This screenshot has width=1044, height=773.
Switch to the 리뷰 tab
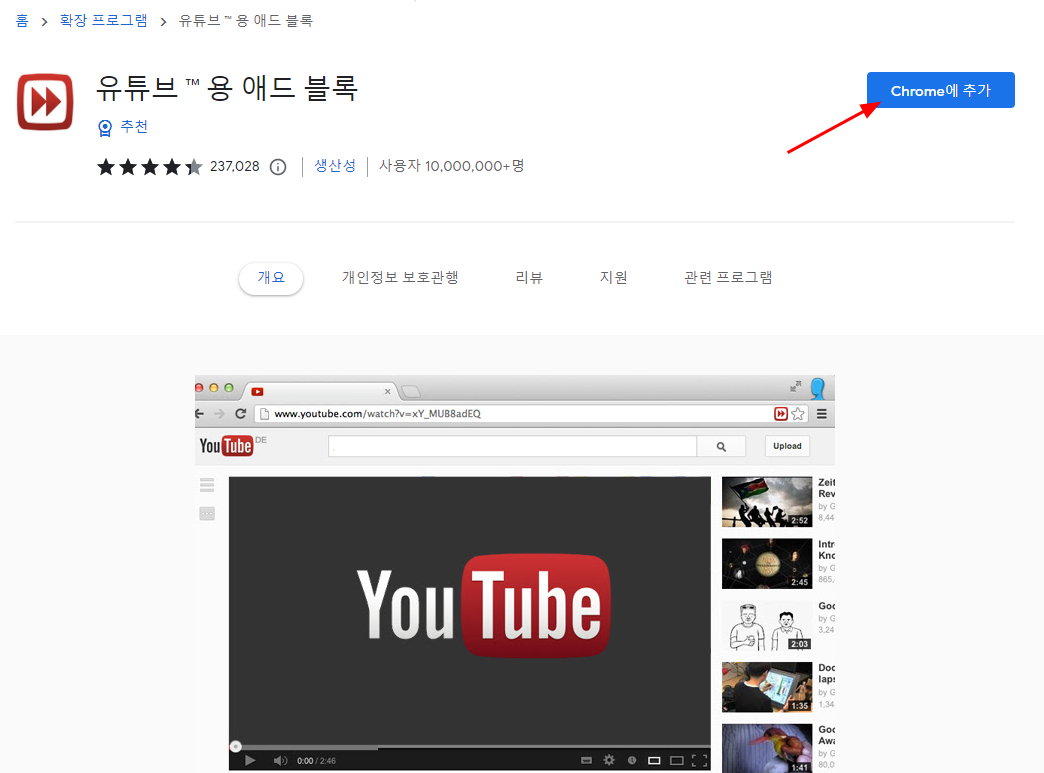click(x=529, y=278)
